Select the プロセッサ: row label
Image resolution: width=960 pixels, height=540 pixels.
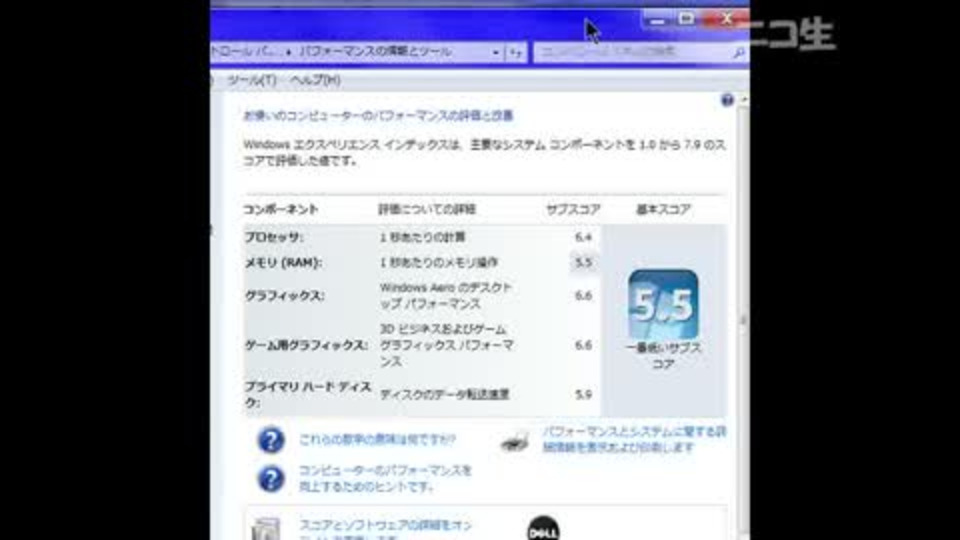(274, 238)
